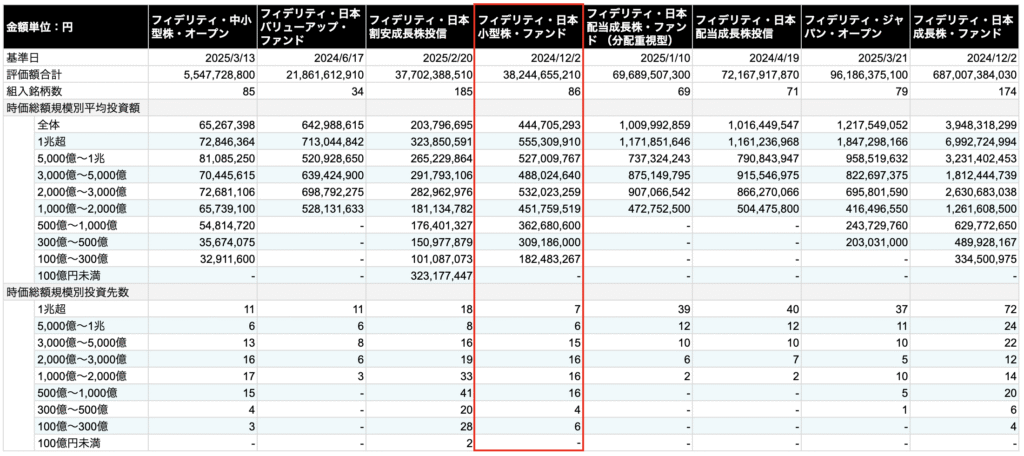Select cell 243,729,760 in 500億〜1,000億 row
Viewport: 1024px width, 456px height.
(x=876, y=225)
